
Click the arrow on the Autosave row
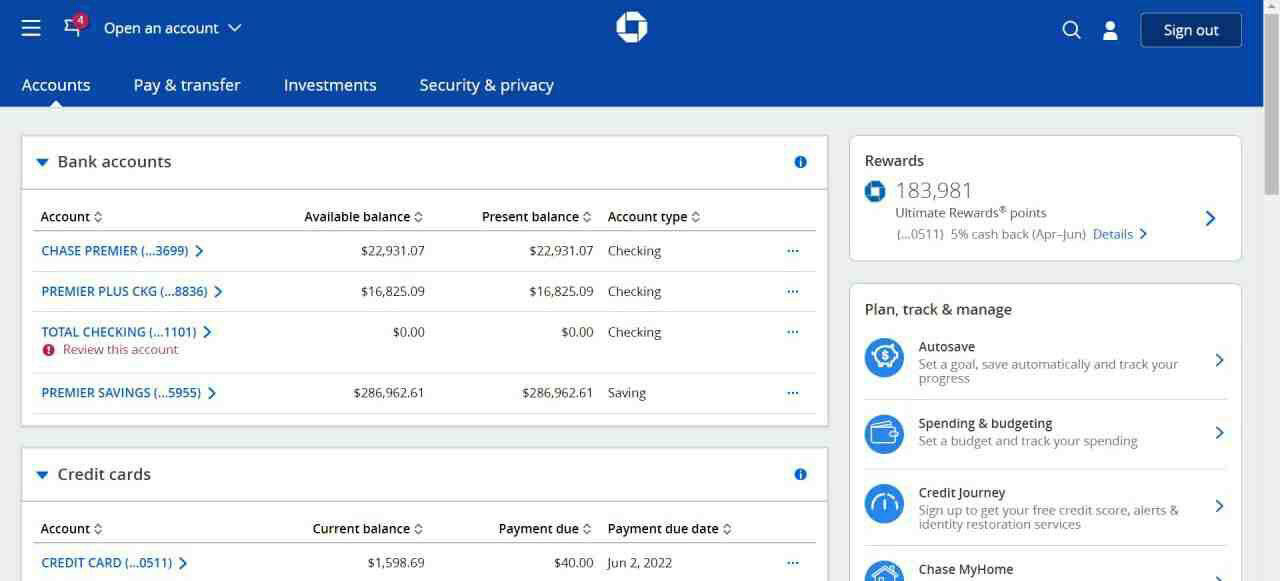(1219, 360)
